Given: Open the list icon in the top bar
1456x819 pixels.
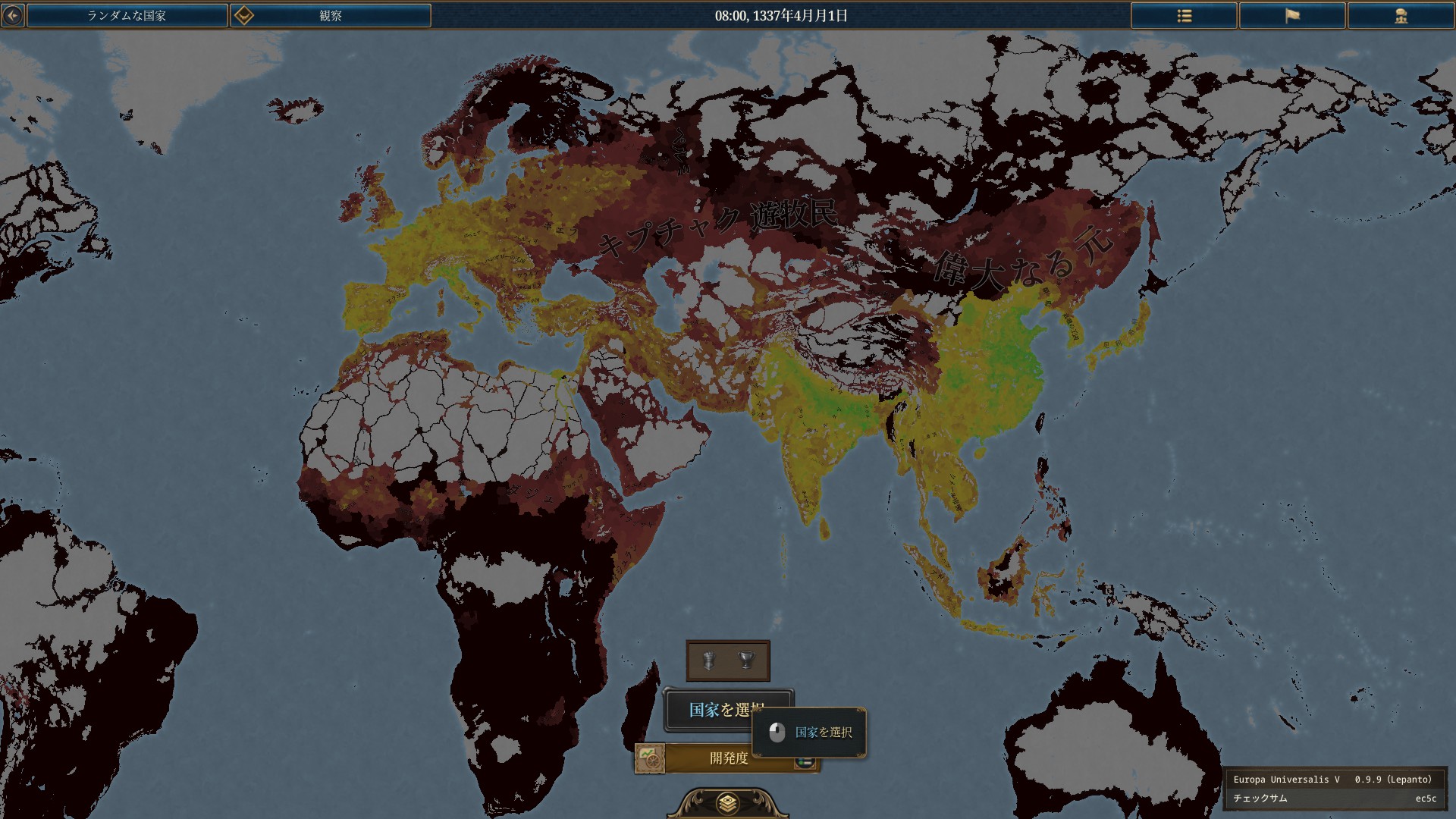Looking at the screenshot, I should (1184, 15).
